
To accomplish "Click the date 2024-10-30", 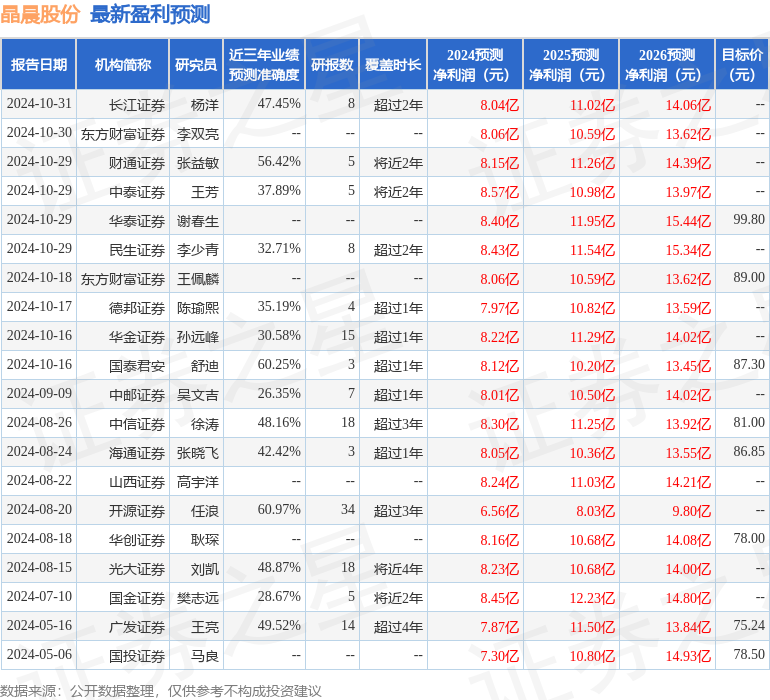I will [x=39, y=133].
